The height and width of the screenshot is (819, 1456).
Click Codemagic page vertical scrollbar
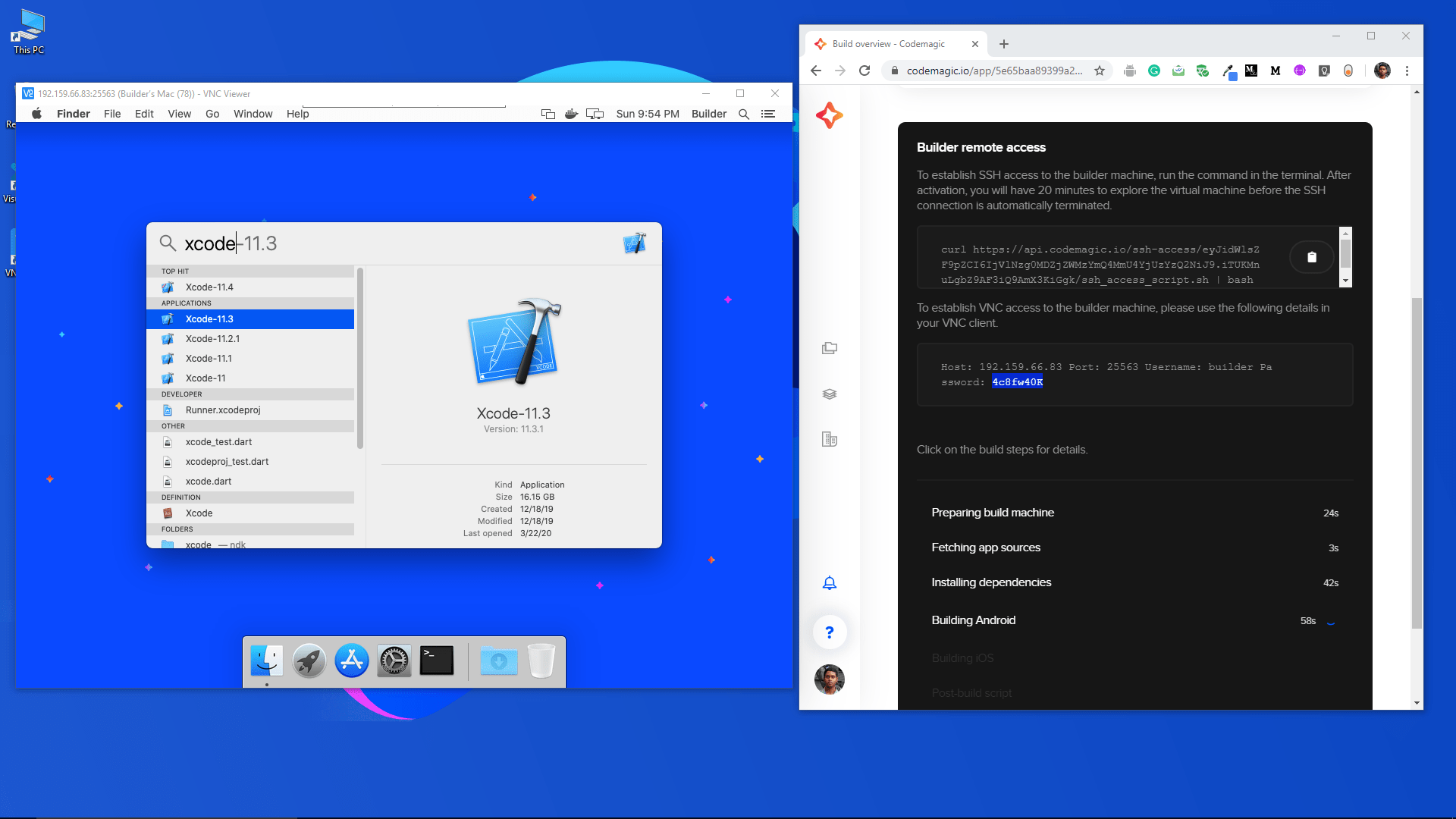pos(1417,463)
